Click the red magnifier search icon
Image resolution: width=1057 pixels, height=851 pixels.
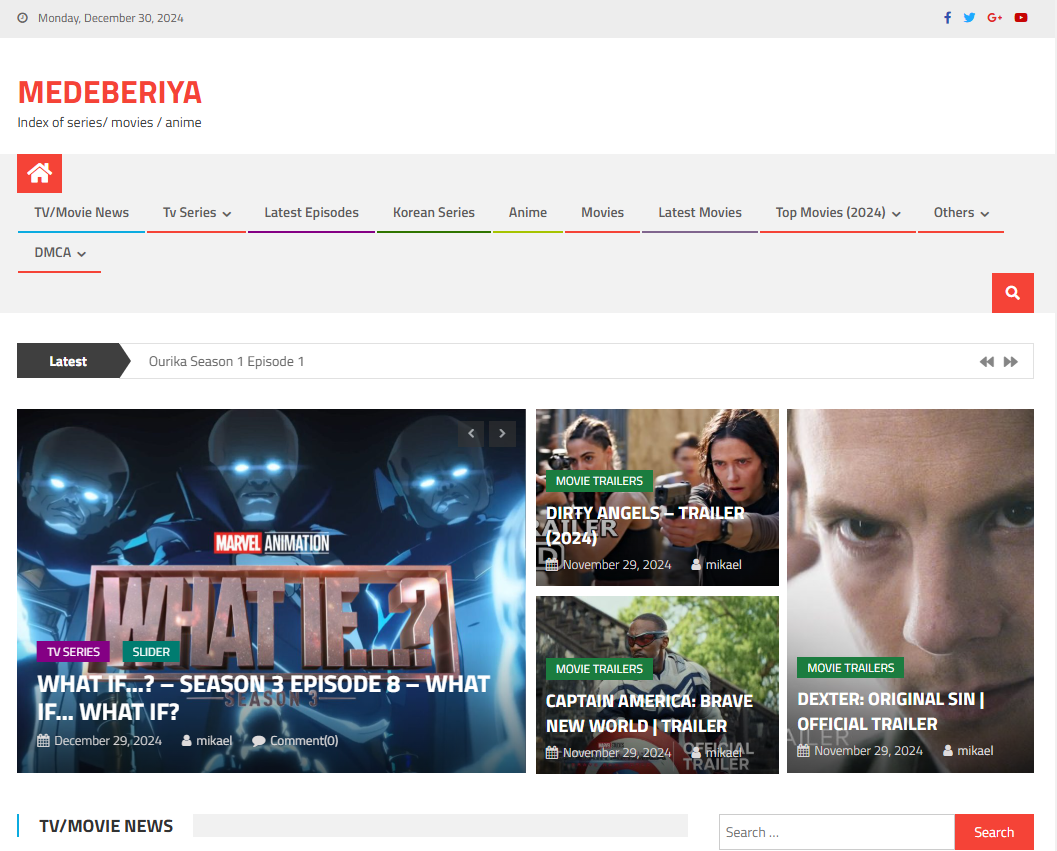[x=1012, y=293]
